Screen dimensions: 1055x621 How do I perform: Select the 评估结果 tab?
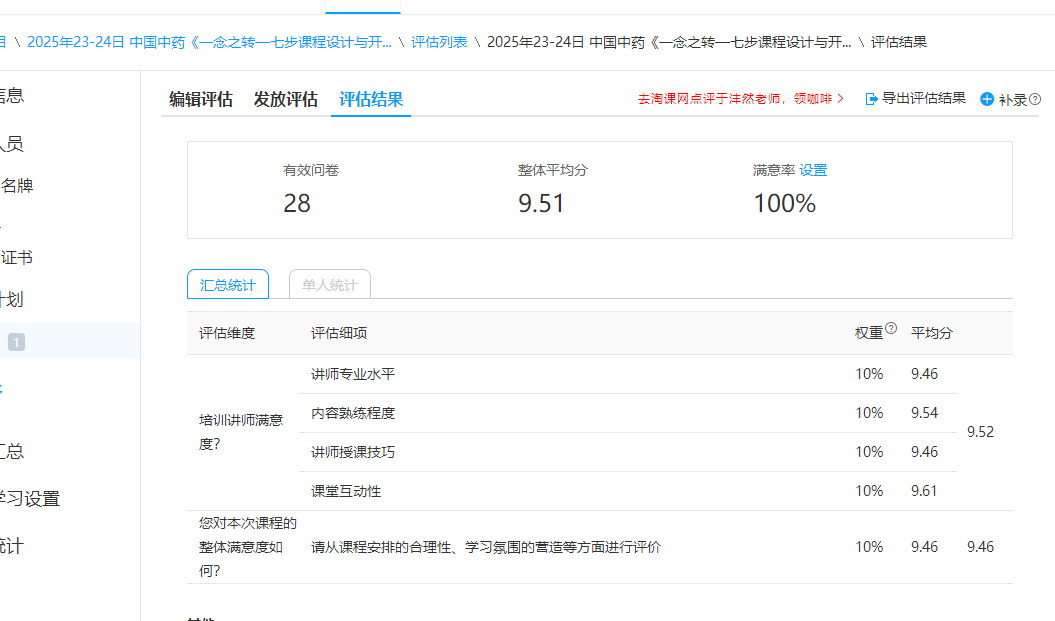(371, 99)
